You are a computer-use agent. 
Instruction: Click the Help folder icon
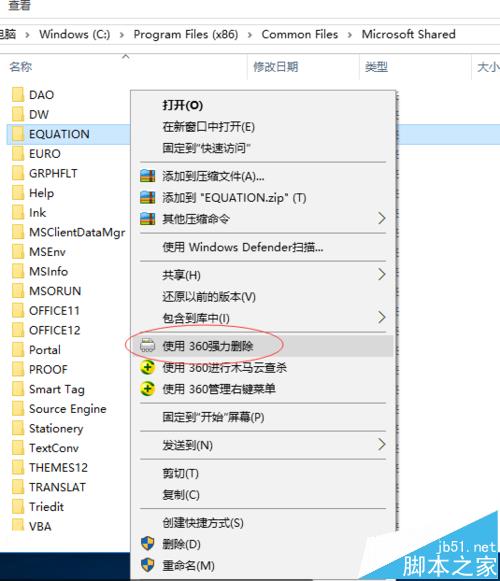(18, 193)
